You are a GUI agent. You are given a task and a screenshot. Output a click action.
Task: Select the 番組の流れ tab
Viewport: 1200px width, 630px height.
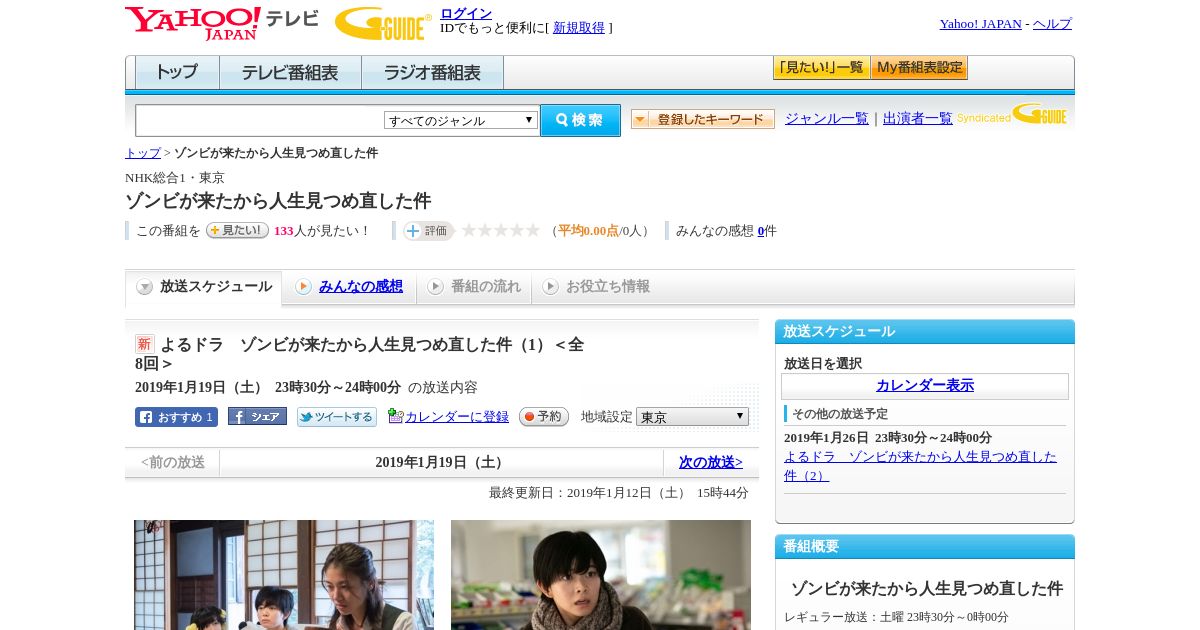point(474,287)
